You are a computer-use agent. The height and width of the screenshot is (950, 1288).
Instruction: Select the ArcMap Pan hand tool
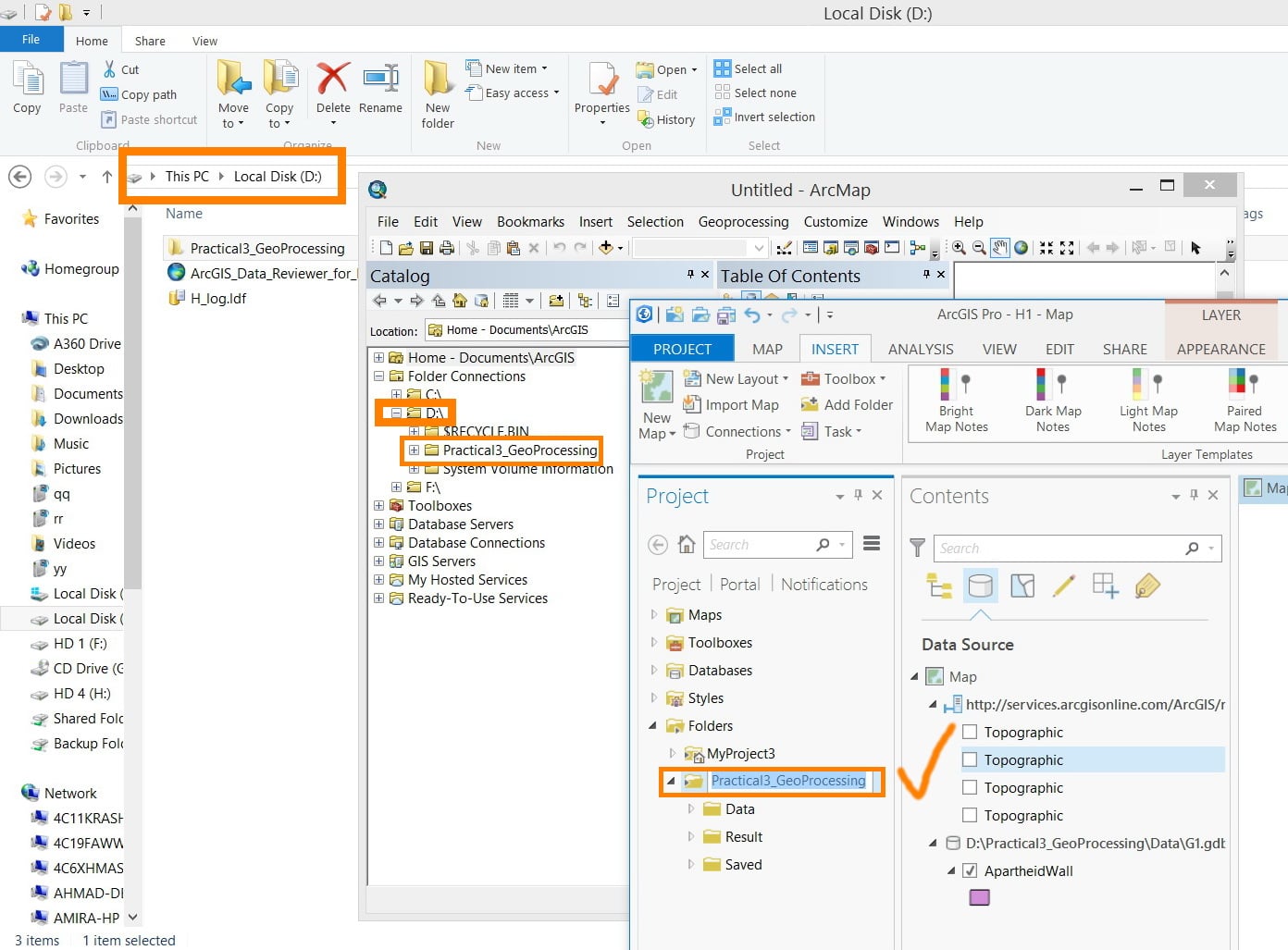point(1000,248)
